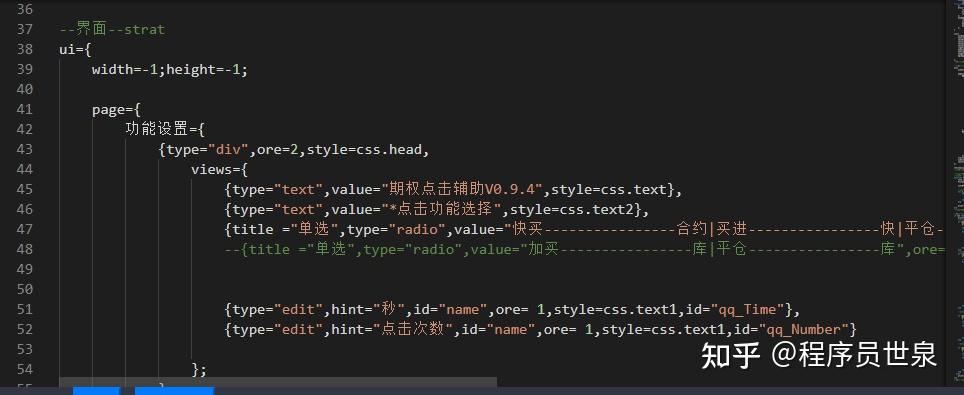964x395 pixels.
Task: Click line number 38 in the gutter
Action: click(25, 49)
